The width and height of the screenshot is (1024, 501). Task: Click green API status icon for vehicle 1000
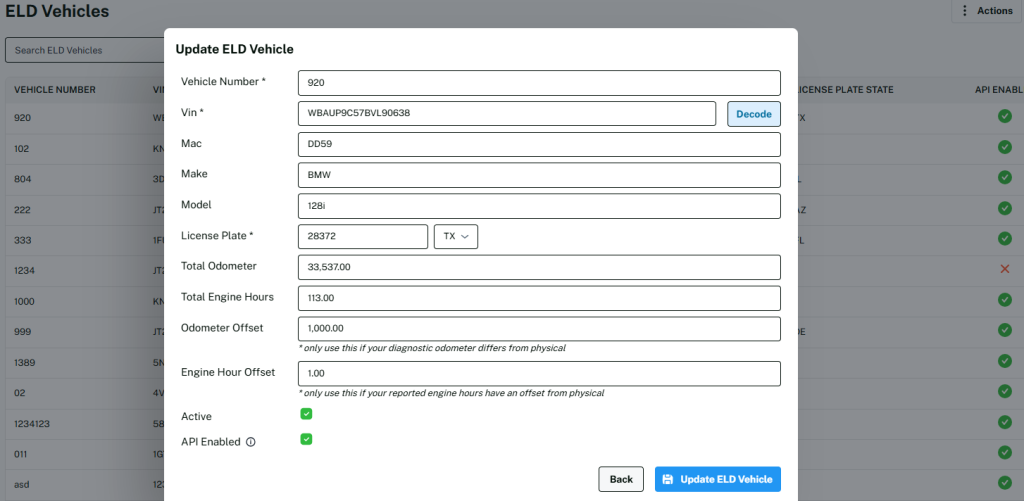pyautogui.click(x=1004, y=300)
